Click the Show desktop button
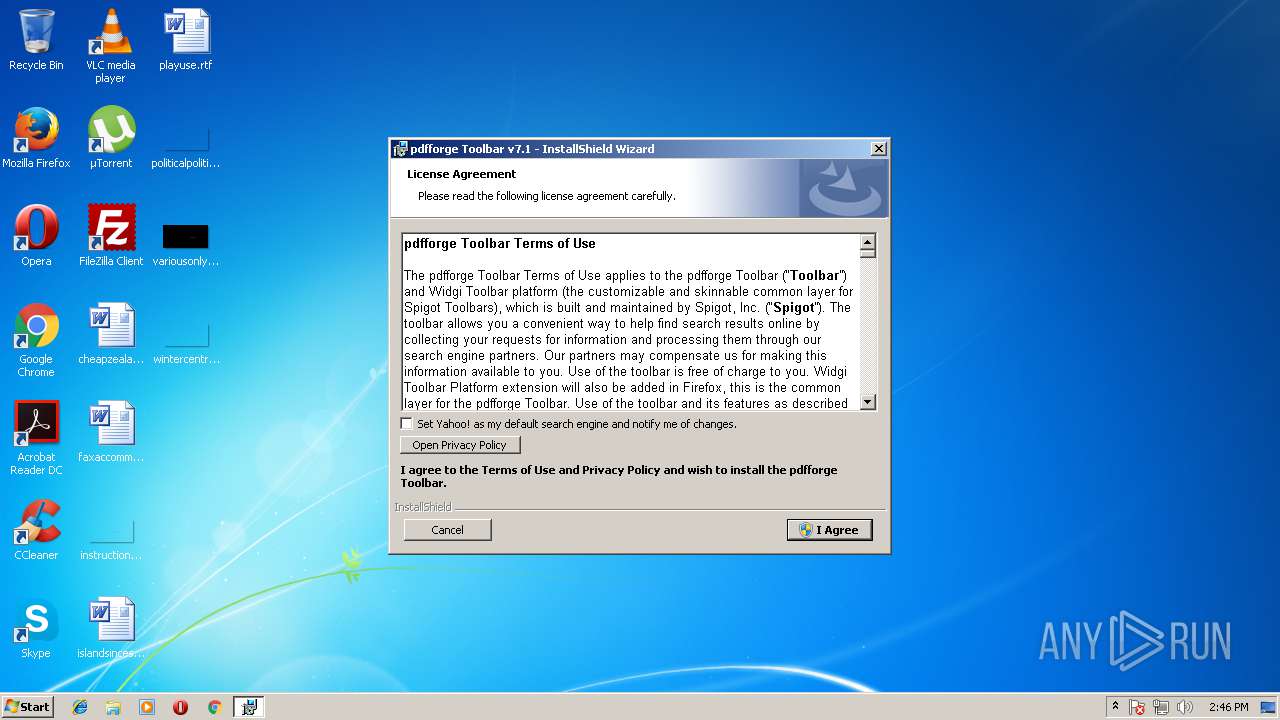Viewport: 1280px width, 720px height. [x=1270, y=707]
